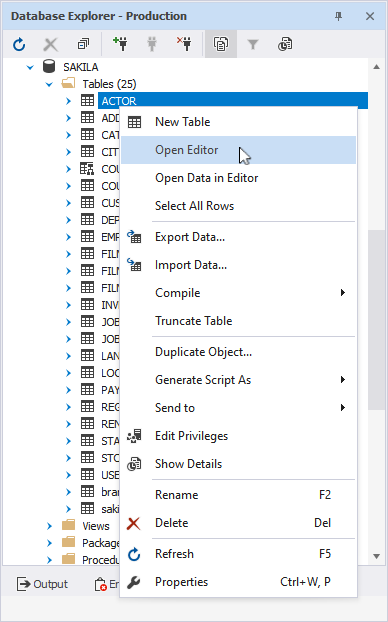Choose Export Data... menu entry

pyautogui.click(x=238, y=237)
